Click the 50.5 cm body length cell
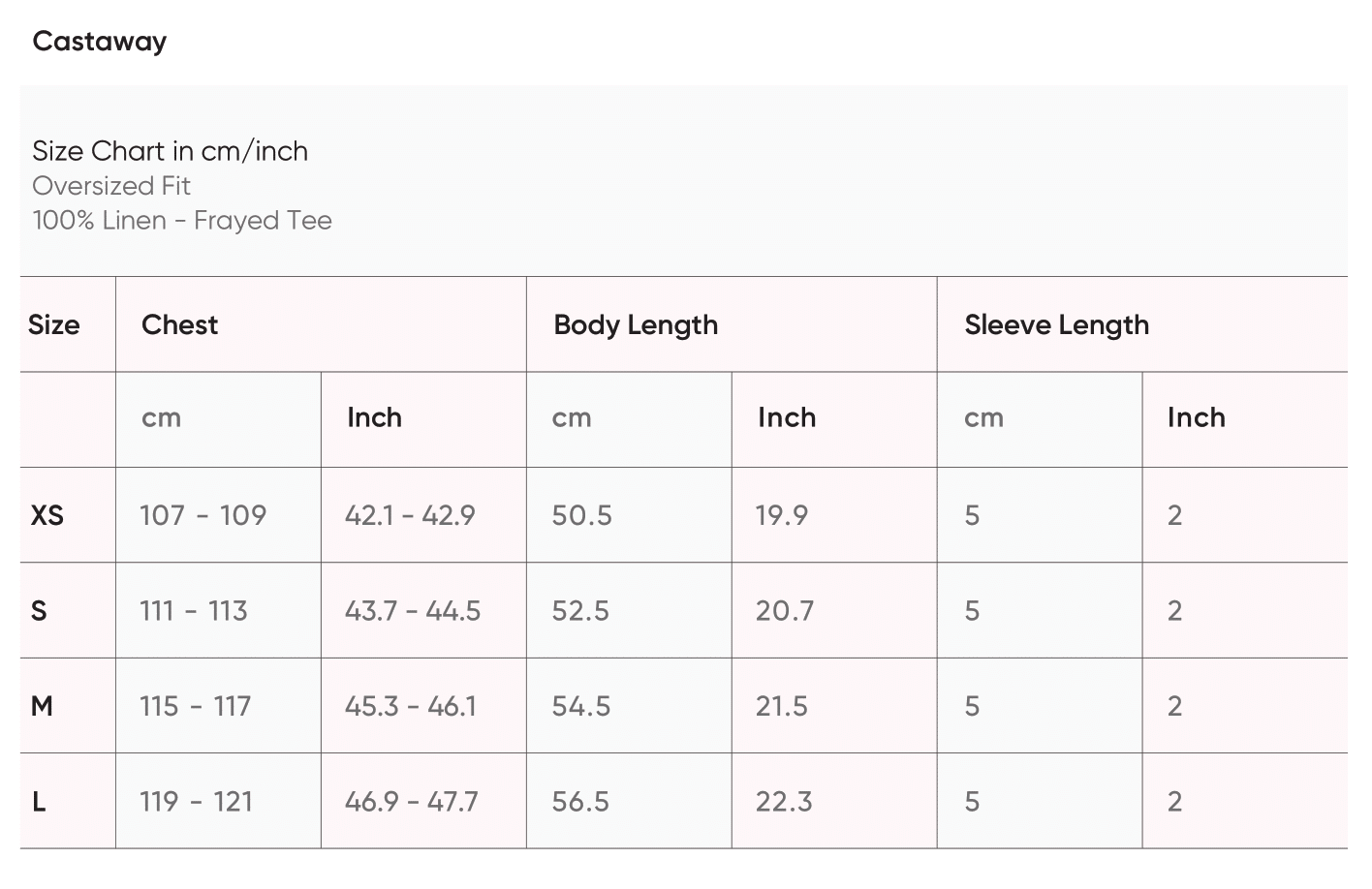The height and width of the screenshot is (889, 1372). [x=581, y=515]
